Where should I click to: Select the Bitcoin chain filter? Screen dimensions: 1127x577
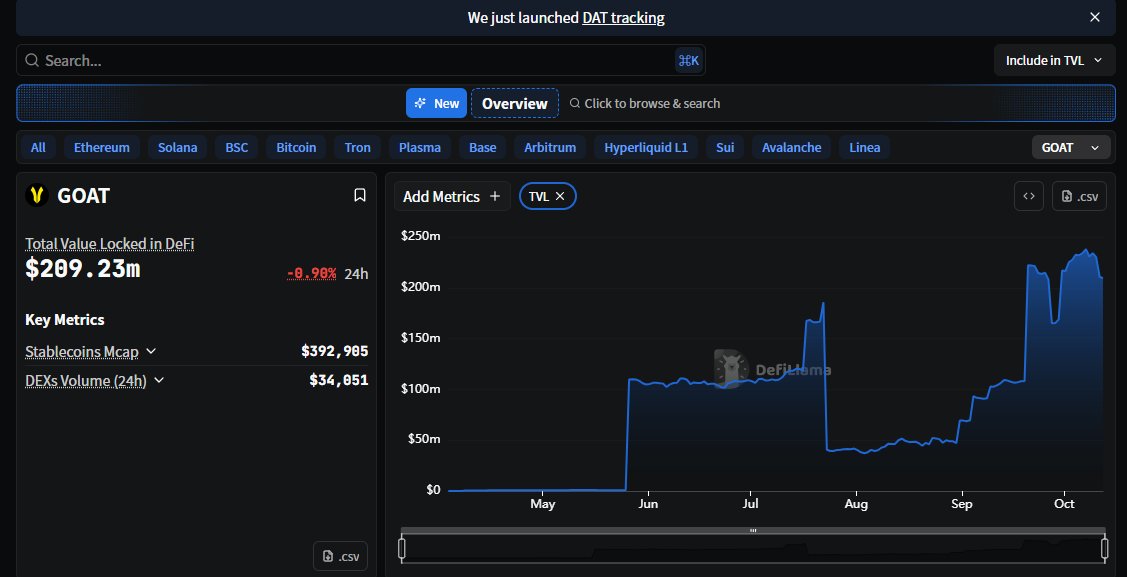click(x=296, y=147)
